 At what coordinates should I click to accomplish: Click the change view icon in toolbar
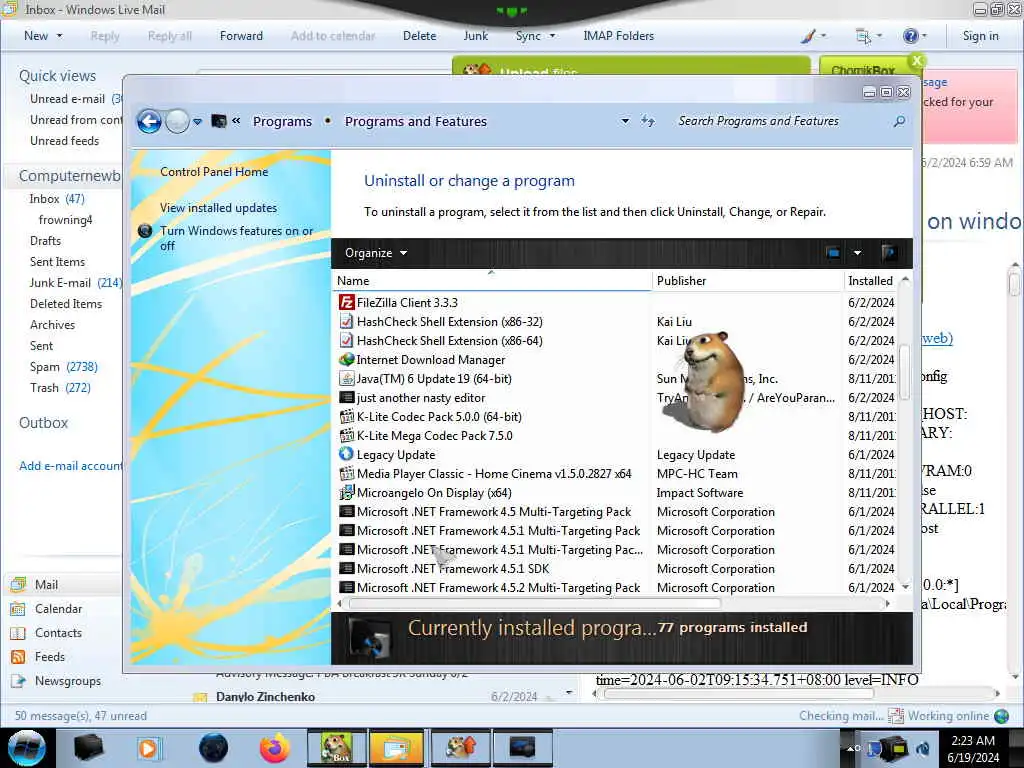[x=833, y=253]
